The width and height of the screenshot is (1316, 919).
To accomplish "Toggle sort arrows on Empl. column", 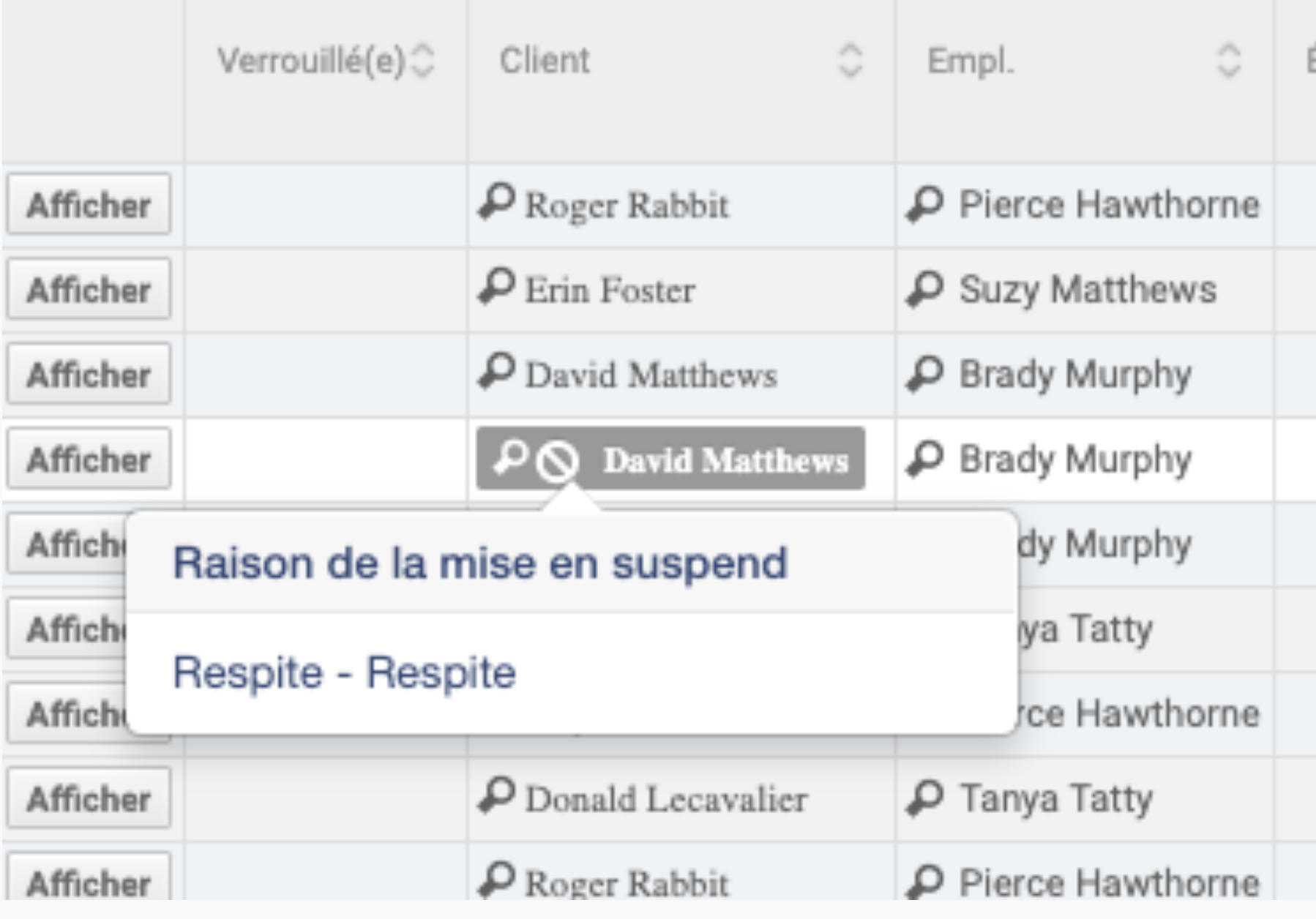I will (1229, 60).
